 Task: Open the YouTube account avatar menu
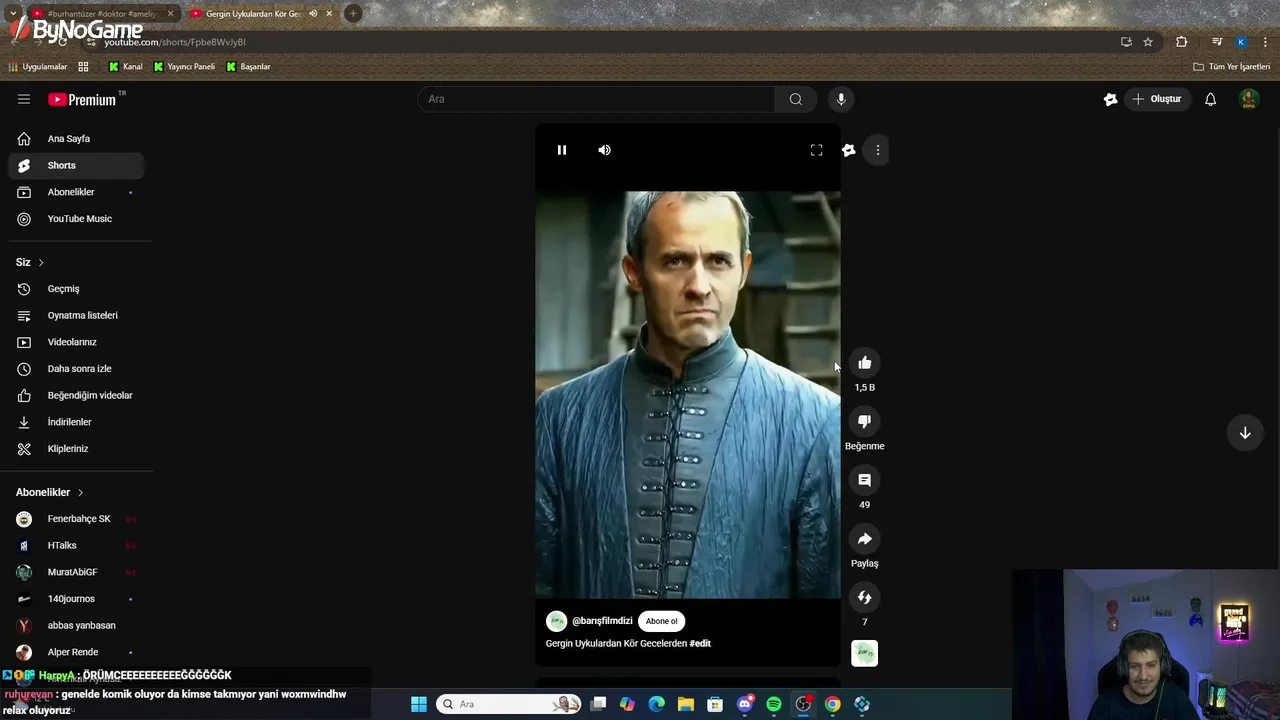[1248, 99]
